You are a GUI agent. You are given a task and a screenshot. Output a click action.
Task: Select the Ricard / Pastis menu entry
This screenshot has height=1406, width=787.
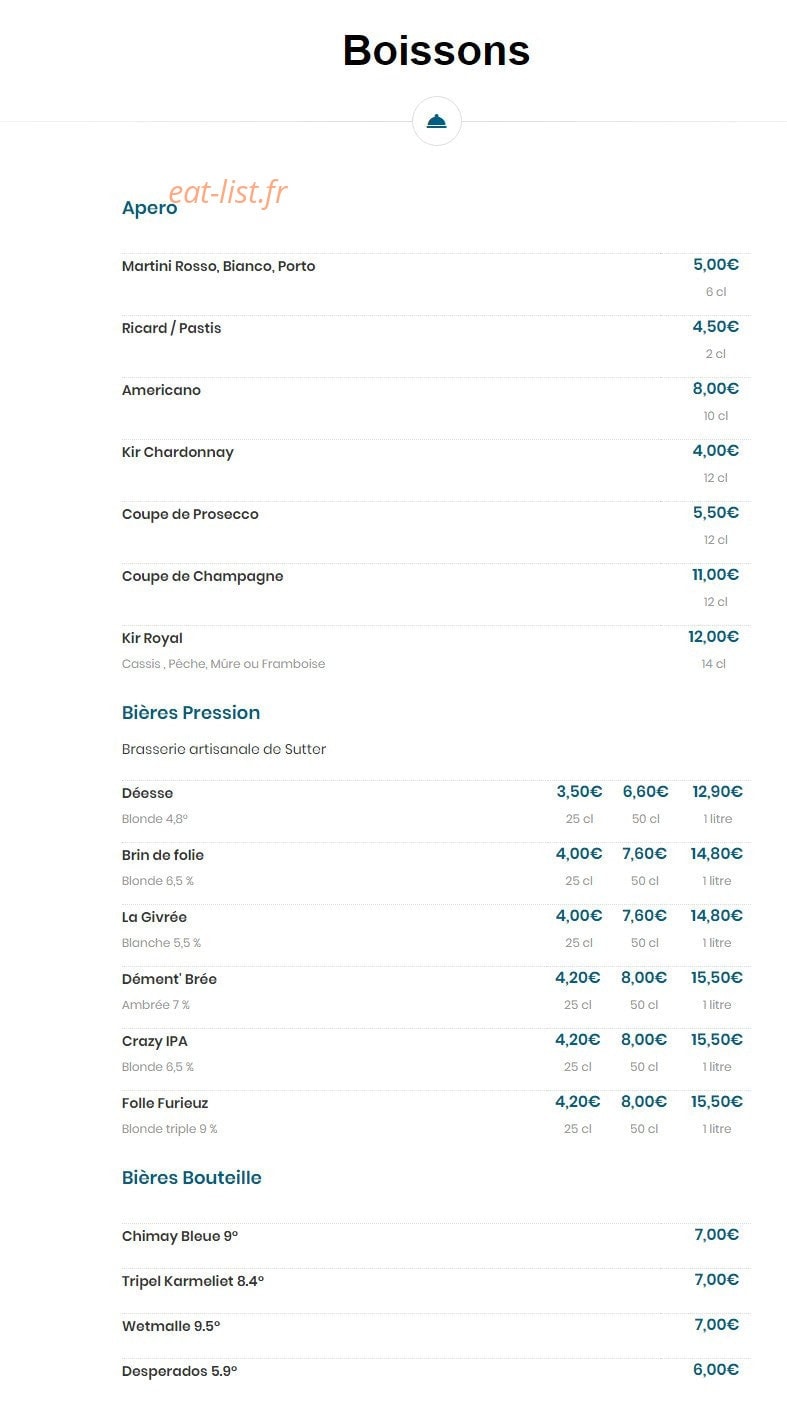coord(171,328)
